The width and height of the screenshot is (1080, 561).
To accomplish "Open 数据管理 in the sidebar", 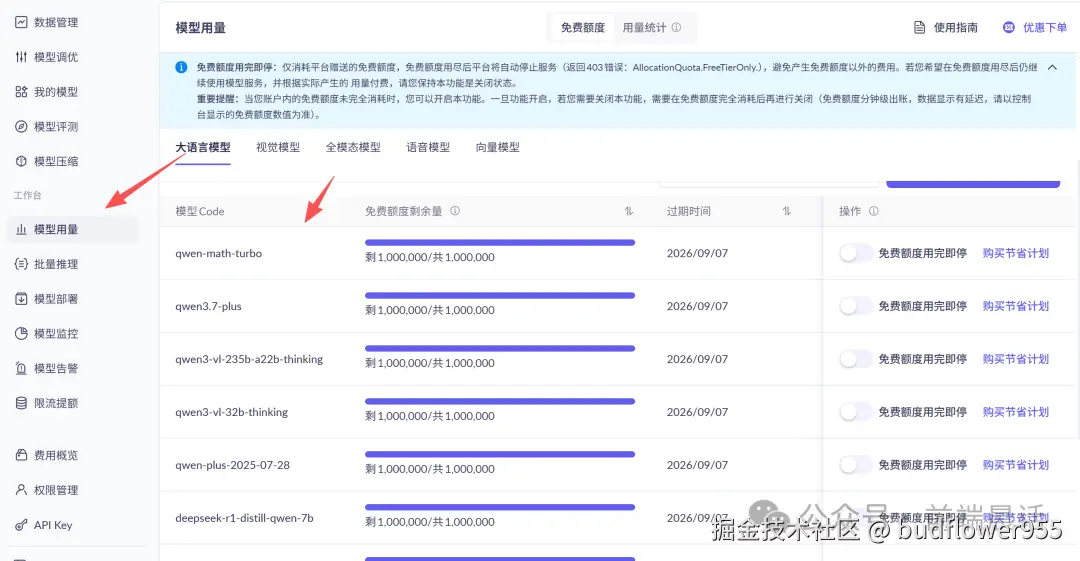I will click(47, 22).
